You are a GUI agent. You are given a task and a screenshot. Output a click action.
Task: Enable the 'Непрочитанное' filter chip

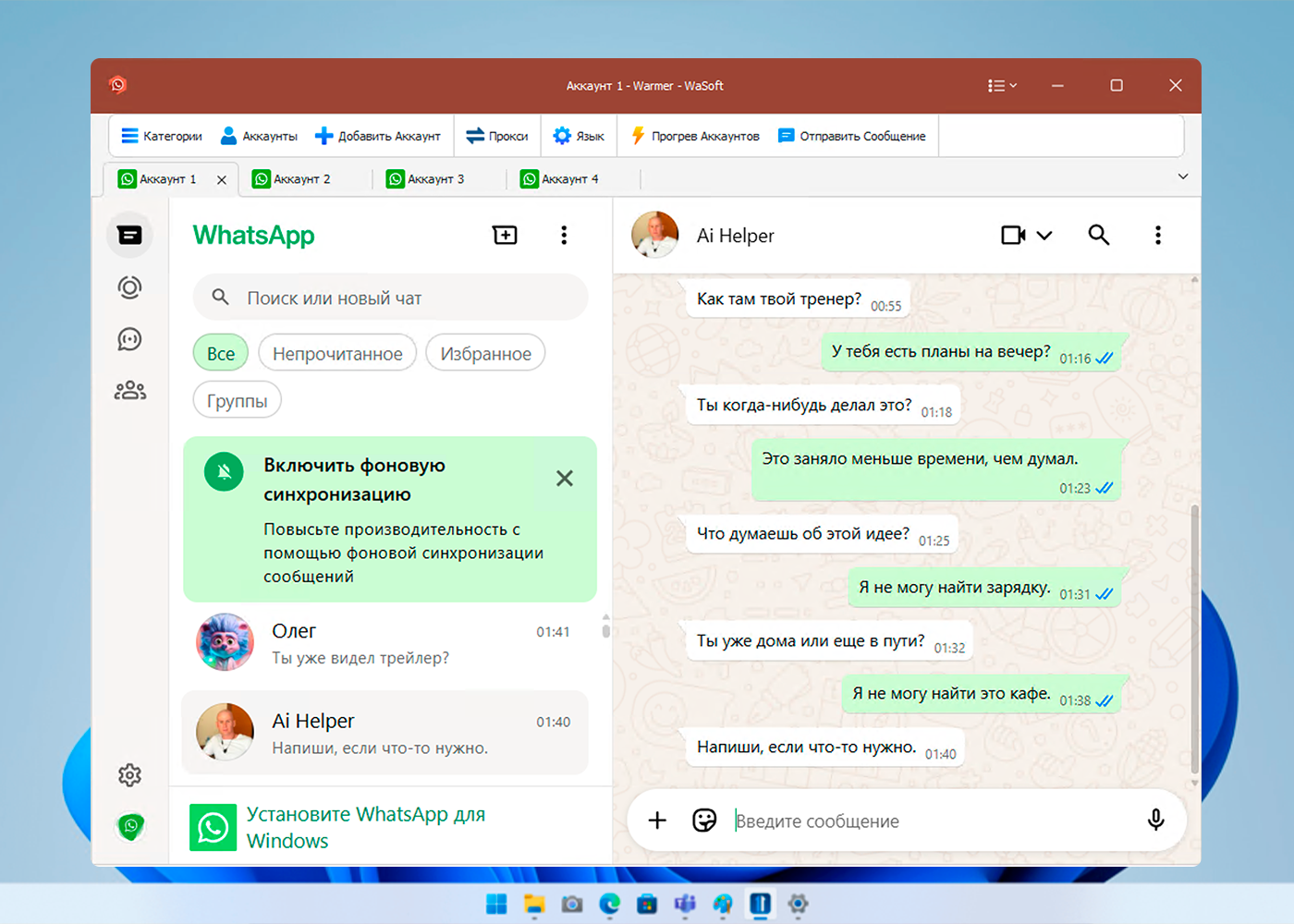(x=337, y=353)
